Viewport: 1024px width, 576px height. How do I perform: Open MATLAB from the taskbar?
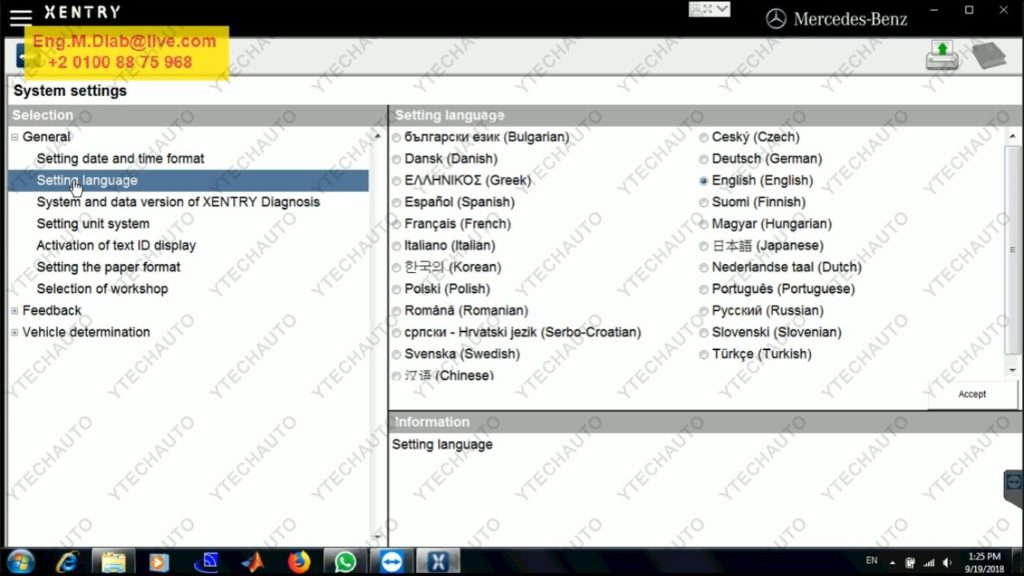pyautogui.click(x=253, y=561)
